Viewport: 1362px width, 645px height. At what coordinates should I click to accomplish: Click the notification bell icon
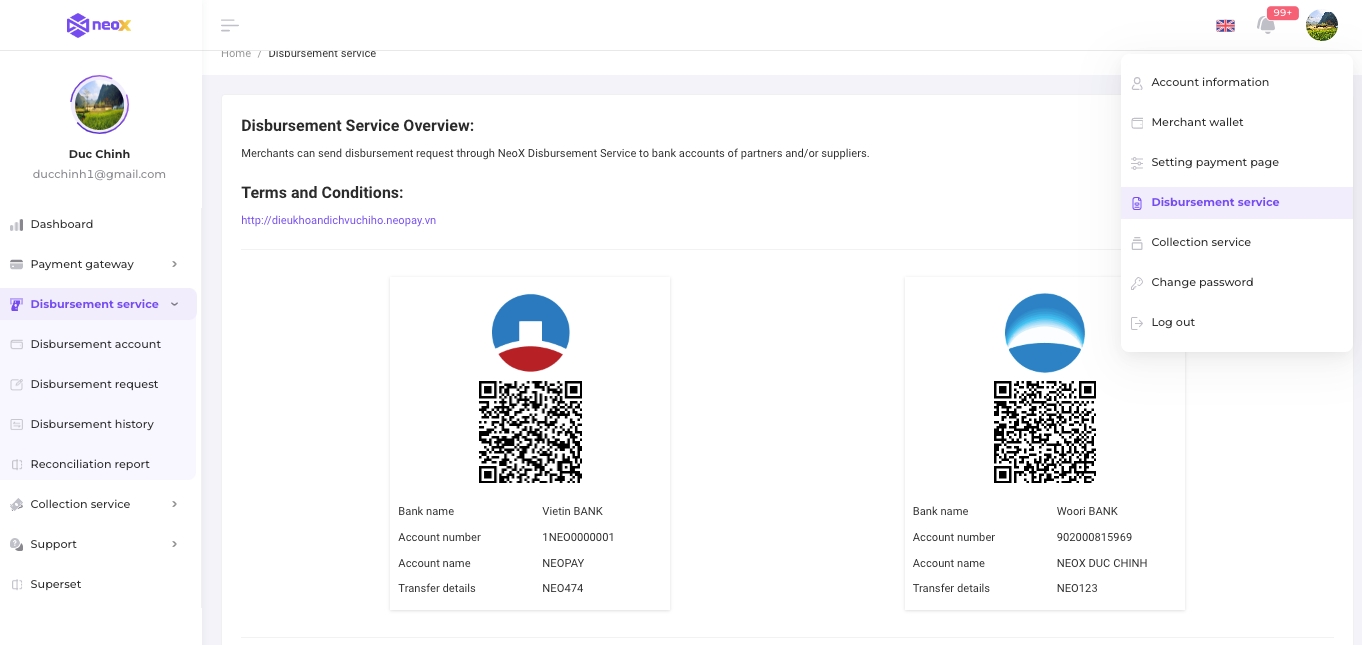pyautogui.click(x=1266, y=25)
